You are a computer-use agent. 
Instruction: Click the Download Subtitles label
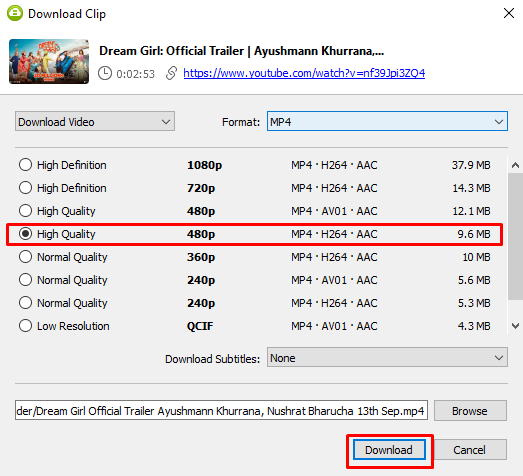pyautogui.click(x=212, y=359)
